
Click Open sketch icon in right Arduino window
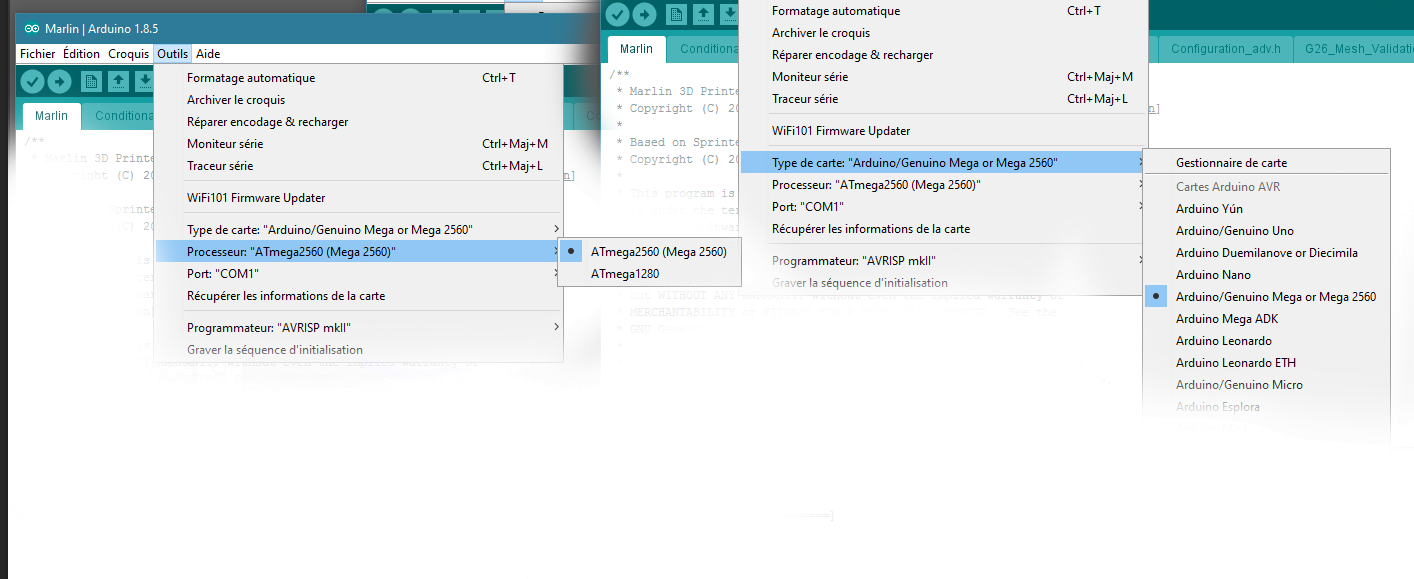pyautogui.click(x=703, y=13)
